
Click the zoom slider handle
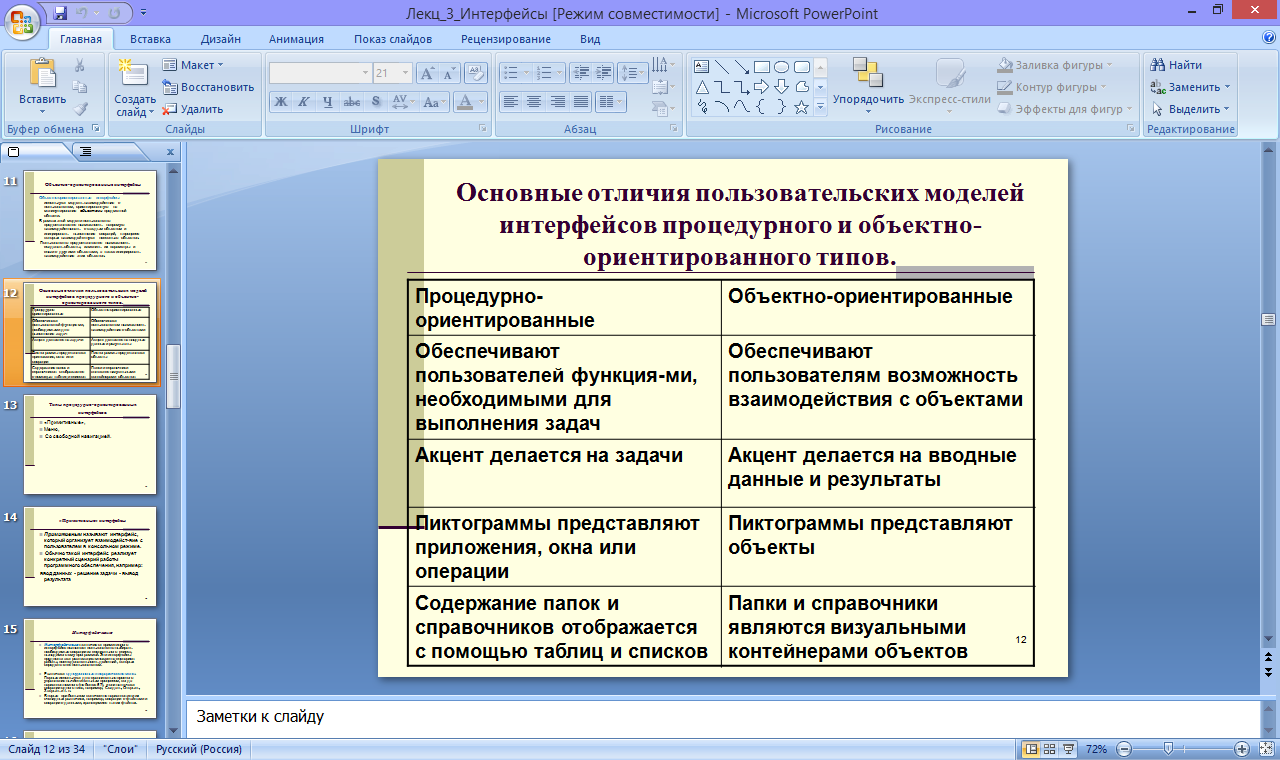point(1167,749)
